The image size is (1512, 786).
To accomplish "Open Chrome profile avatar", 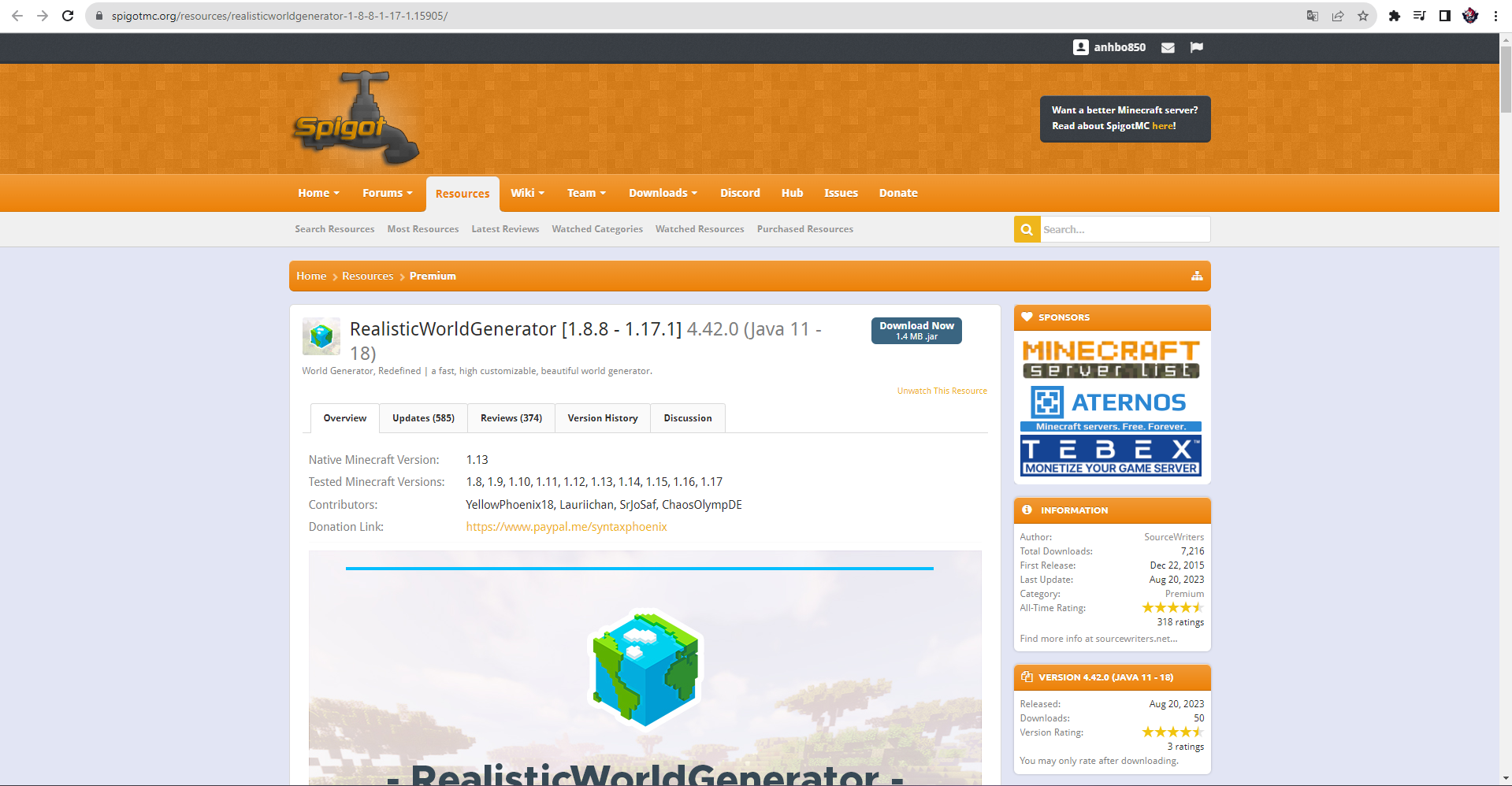I will pyautogui.click(x=1470, y=16).
